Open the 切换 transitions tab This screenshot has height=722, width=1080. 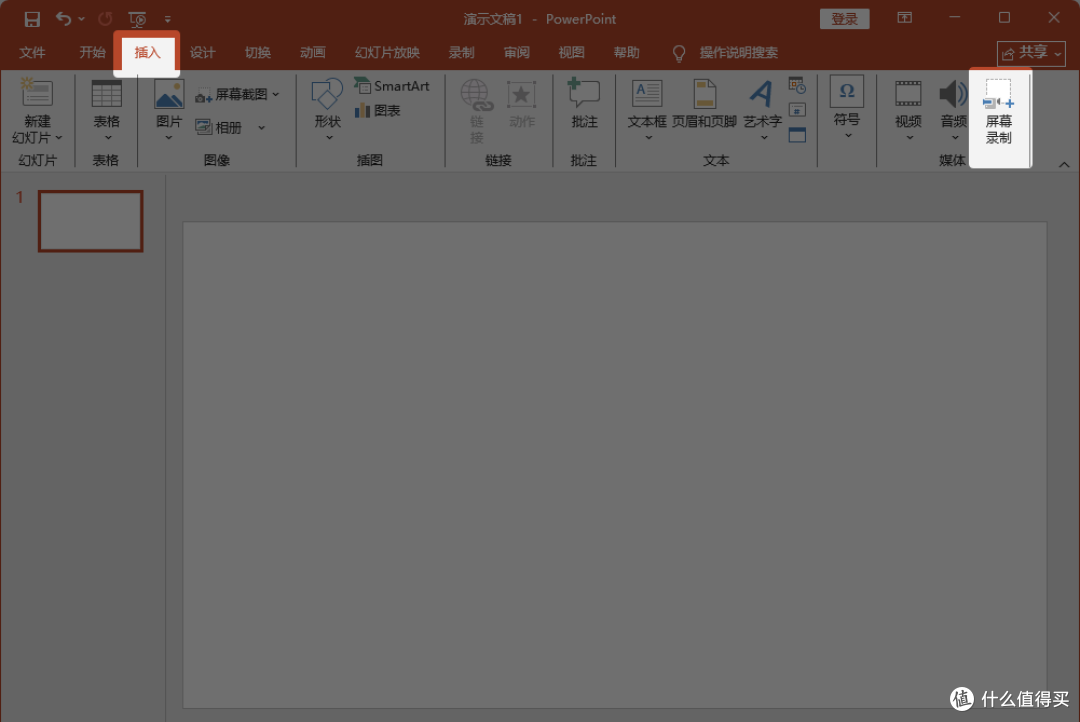[257, 52]
